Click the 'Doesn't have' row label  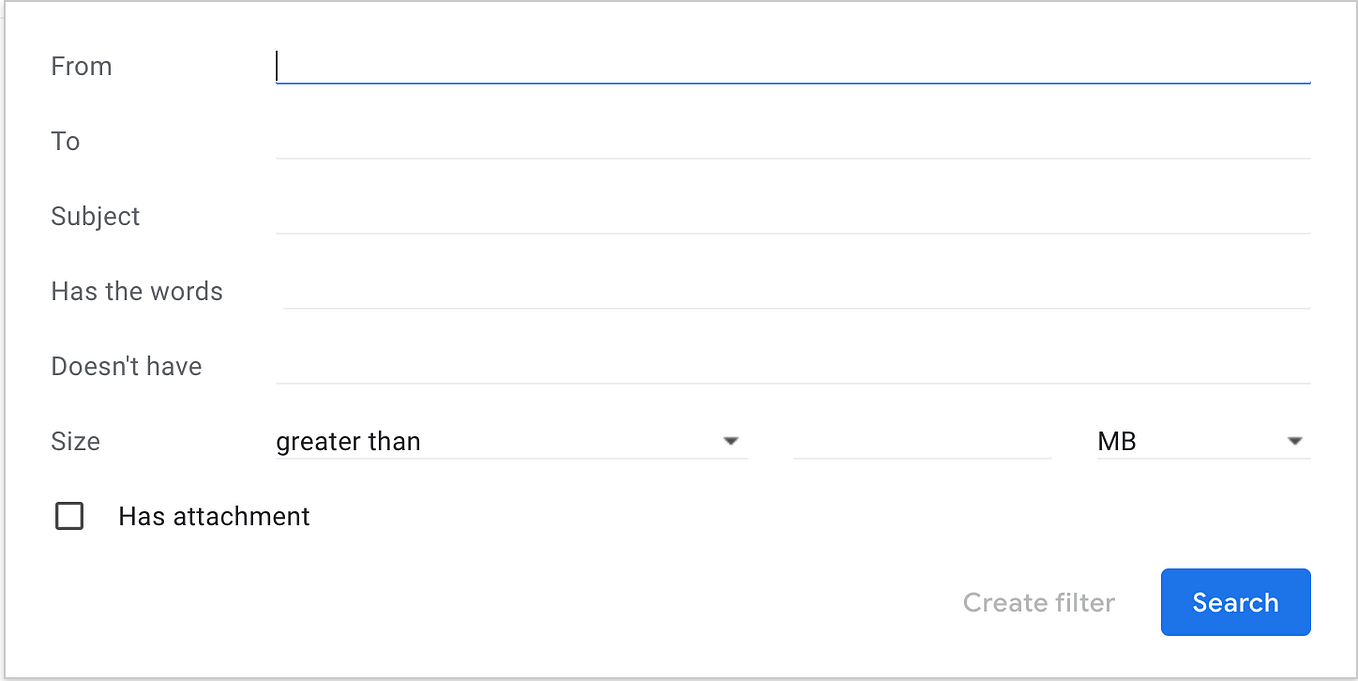[126, 365]
